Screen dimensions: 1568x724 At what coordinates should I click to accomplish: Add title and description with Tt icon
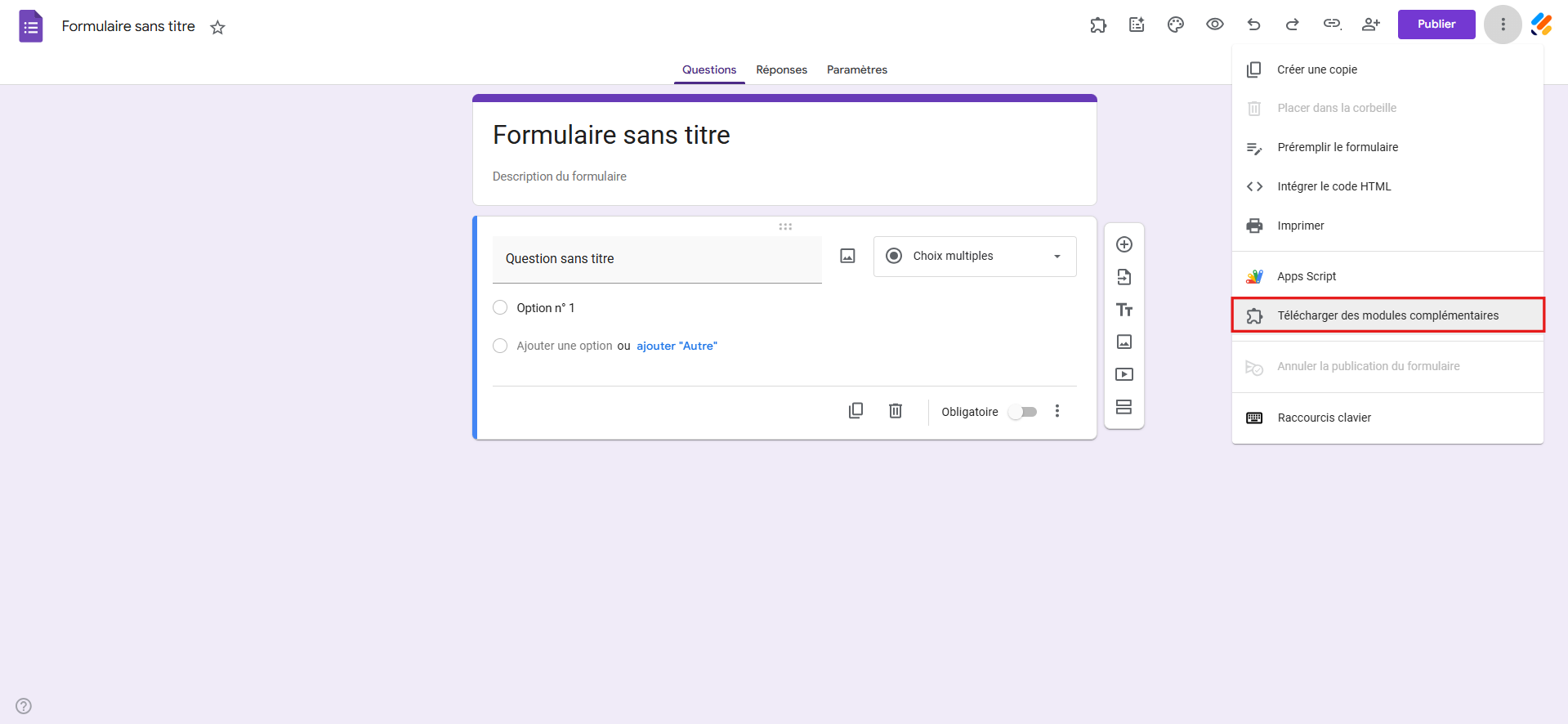(1124, 310)
